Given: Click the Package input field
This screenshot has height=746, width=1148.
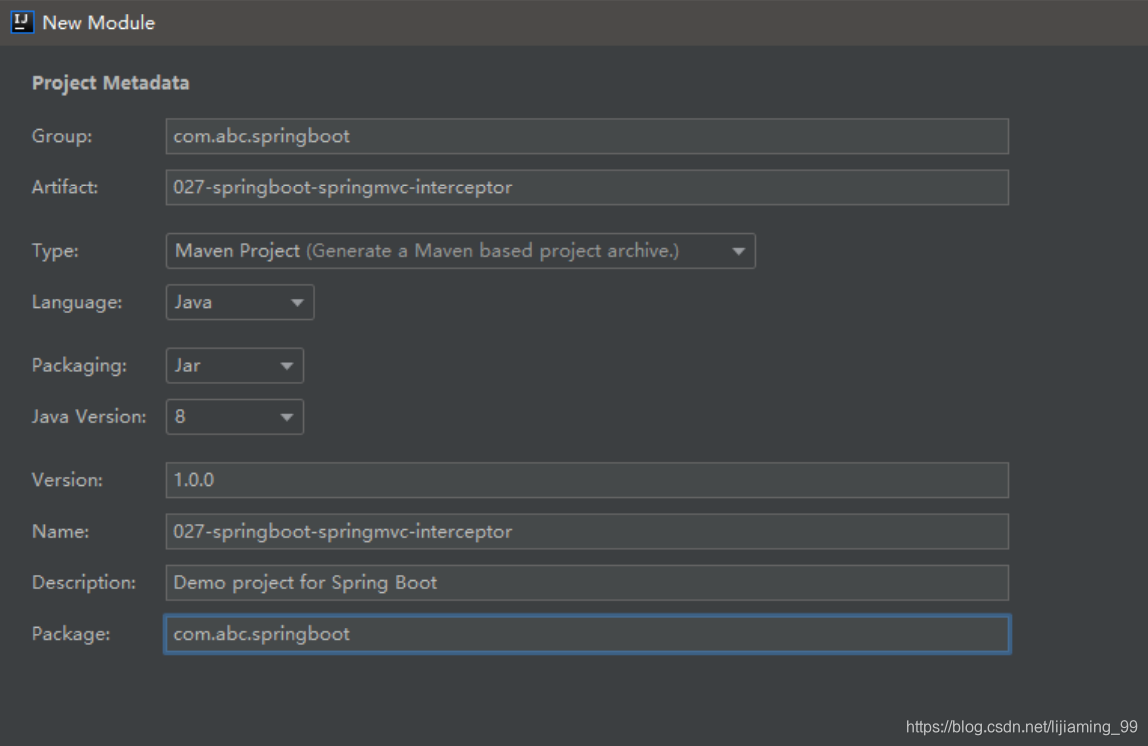Looking at the screenshot, I should click(587, 634).
